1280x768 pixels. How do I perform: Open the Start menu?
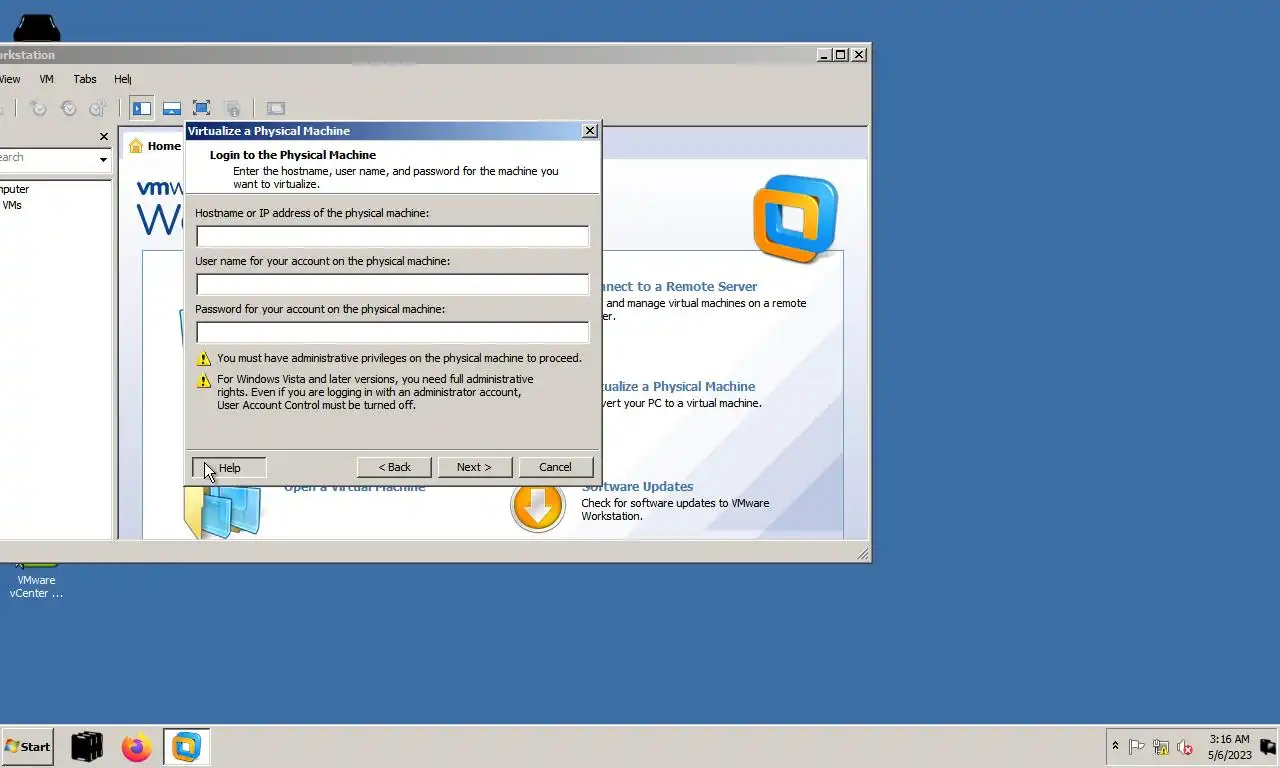point(27,746)
